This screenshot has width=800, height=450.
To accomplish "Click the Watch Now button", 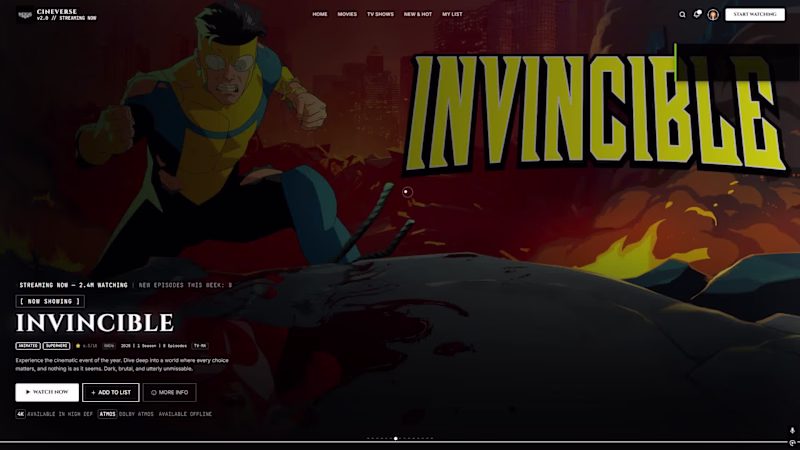I will (x=47, y=392).
